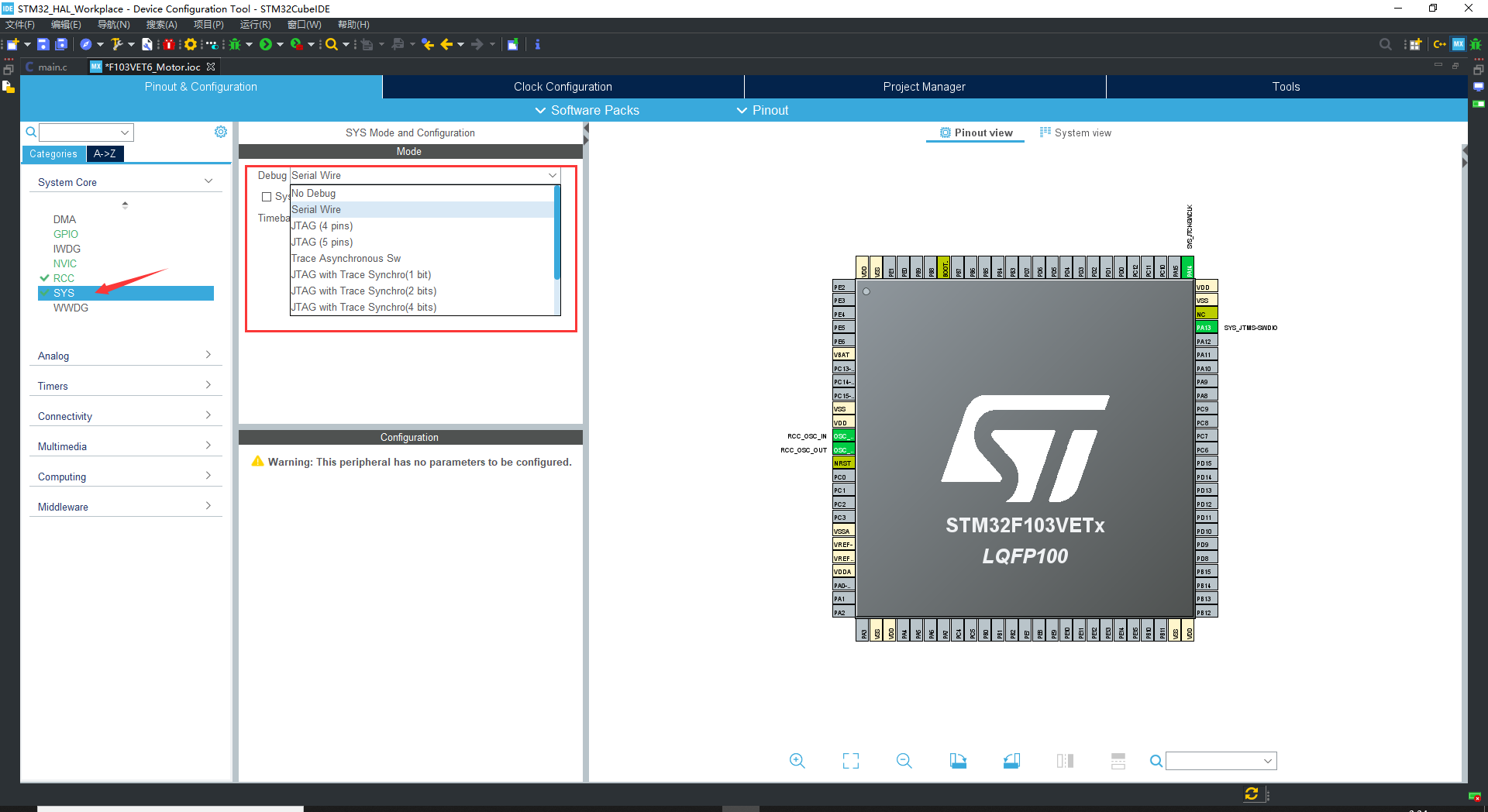Click the blue information toolbar icon
This screenshot has width=1488, height=812.
coord(537,44)
